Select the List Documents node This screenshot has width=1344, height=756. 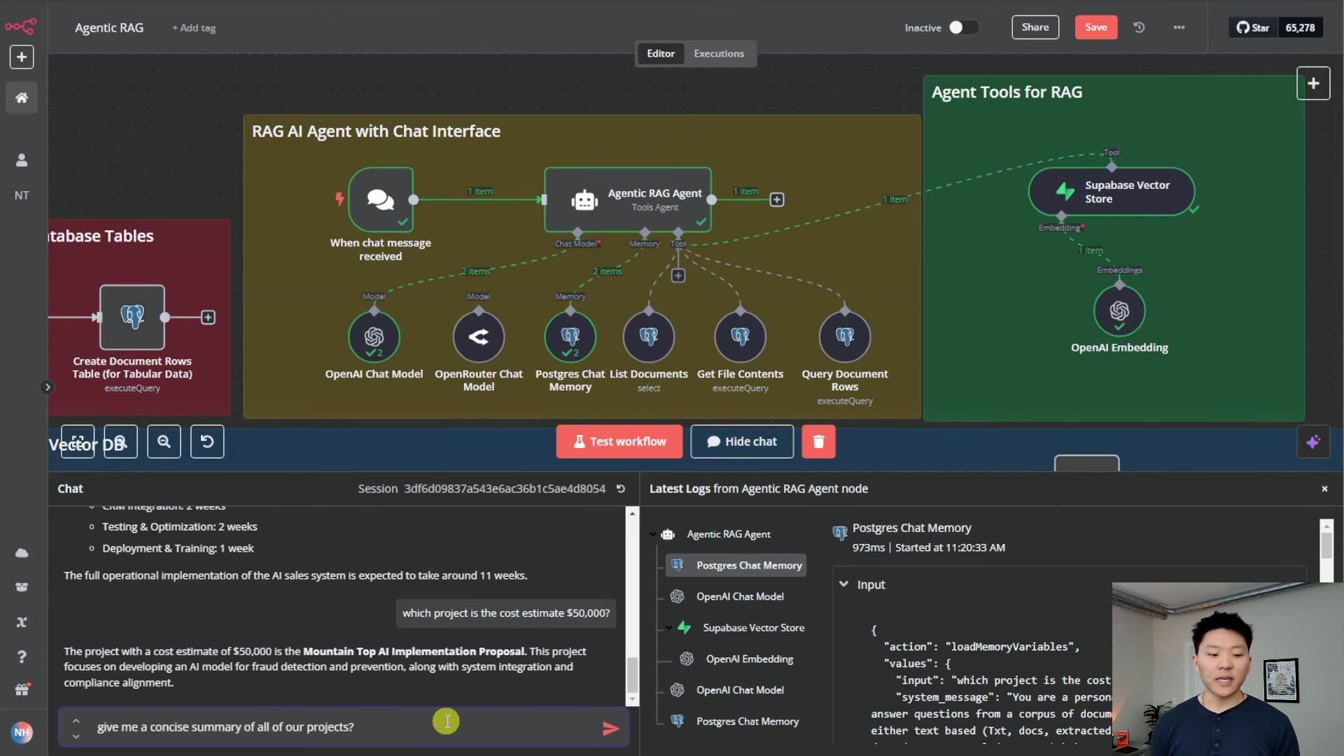click(649, 337)
